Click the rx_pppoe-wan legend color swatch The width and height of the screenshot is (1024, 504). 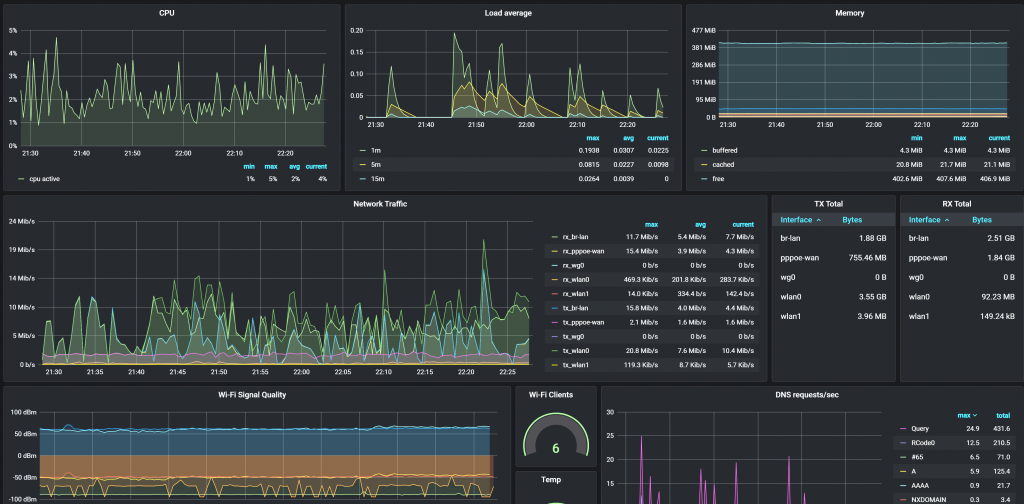click(555, 251)
